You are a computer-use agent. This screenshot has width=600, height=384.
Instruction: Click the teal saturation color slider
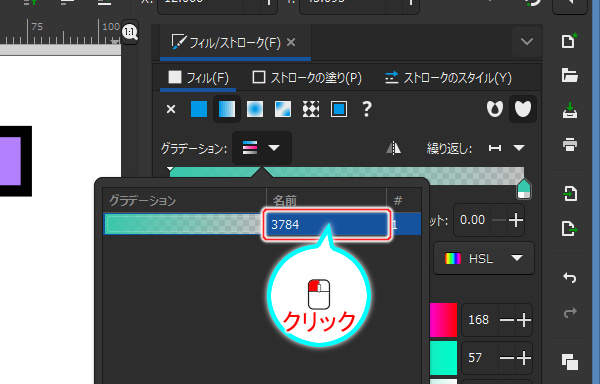pos(443,358)
